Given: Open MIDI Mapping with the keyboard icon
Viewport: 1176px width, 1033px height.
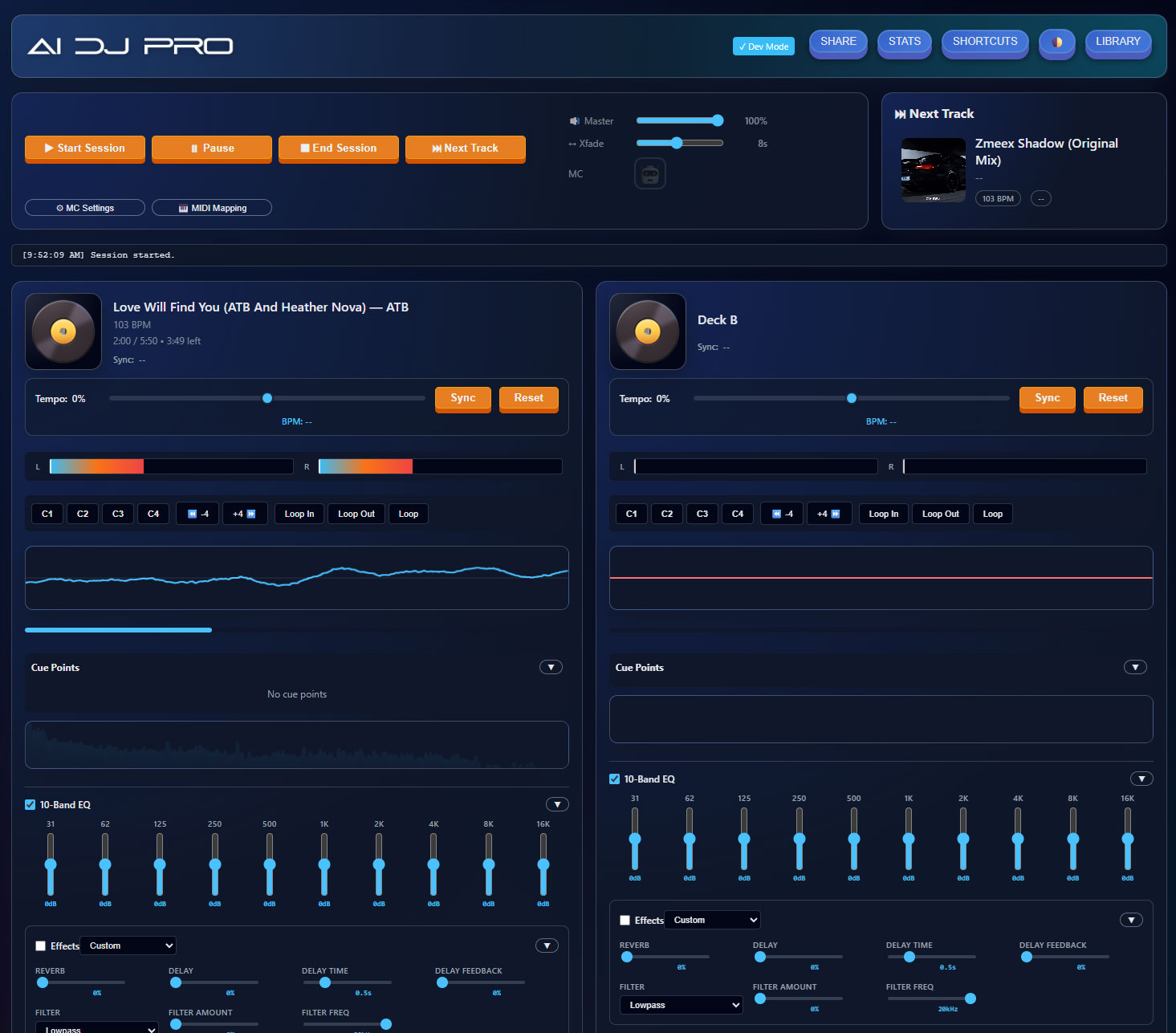Looking at the screenshot, I should [x=212, y=208].
